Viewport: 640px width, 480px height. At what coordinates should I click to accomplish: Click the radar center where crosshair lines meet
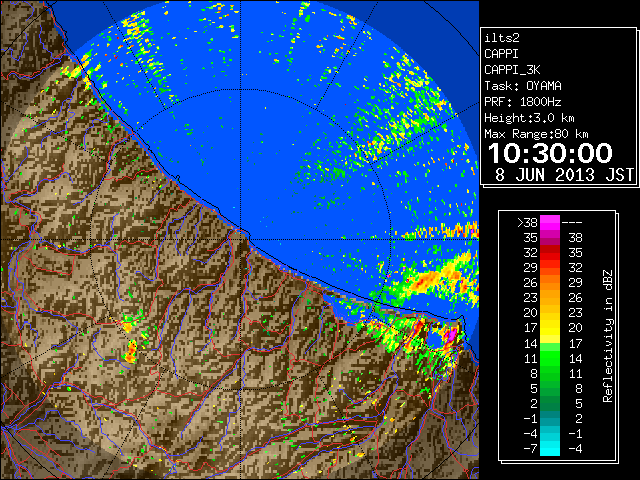pos(241,239)
